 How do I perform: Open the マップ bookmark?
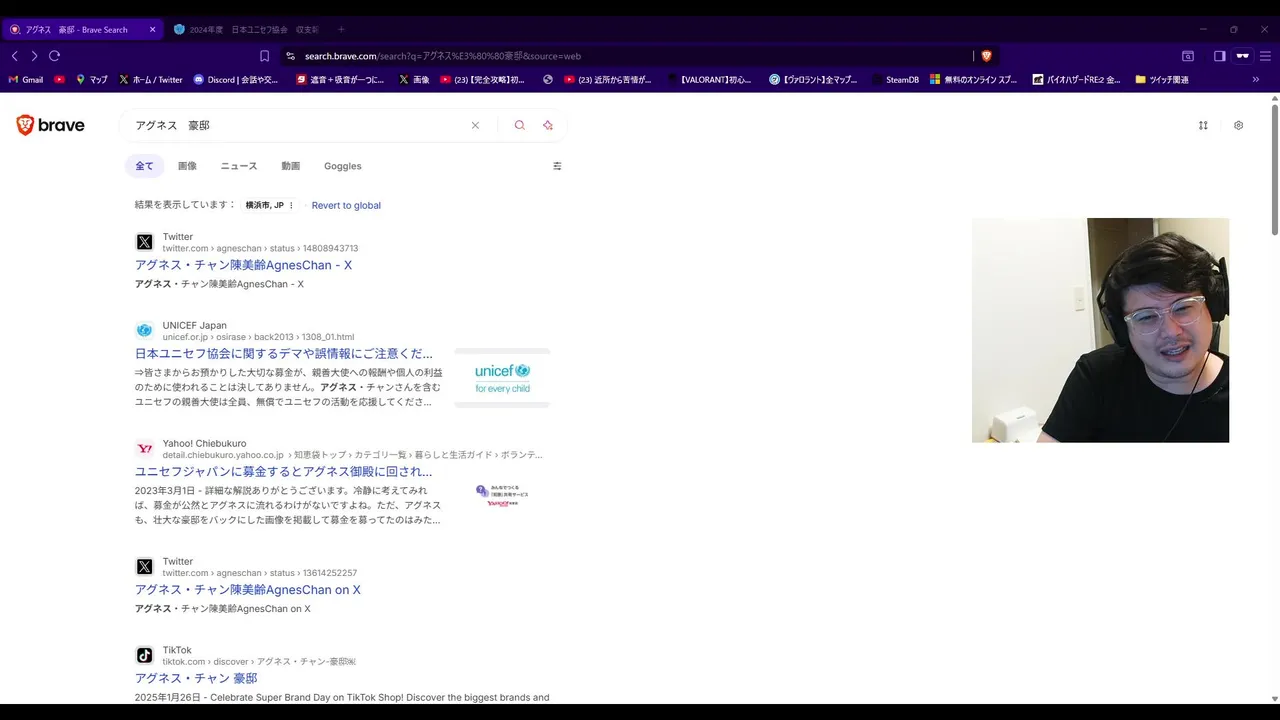tap(91, 79)
